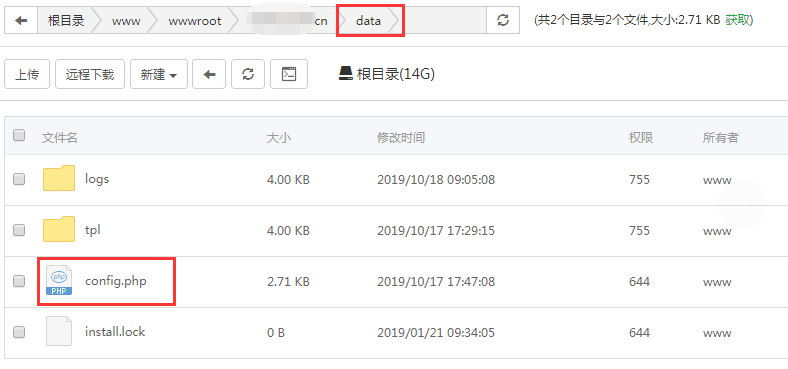Click the 644 permission of config.php
This screenshot has height=369, width=788.
[639, 282]
